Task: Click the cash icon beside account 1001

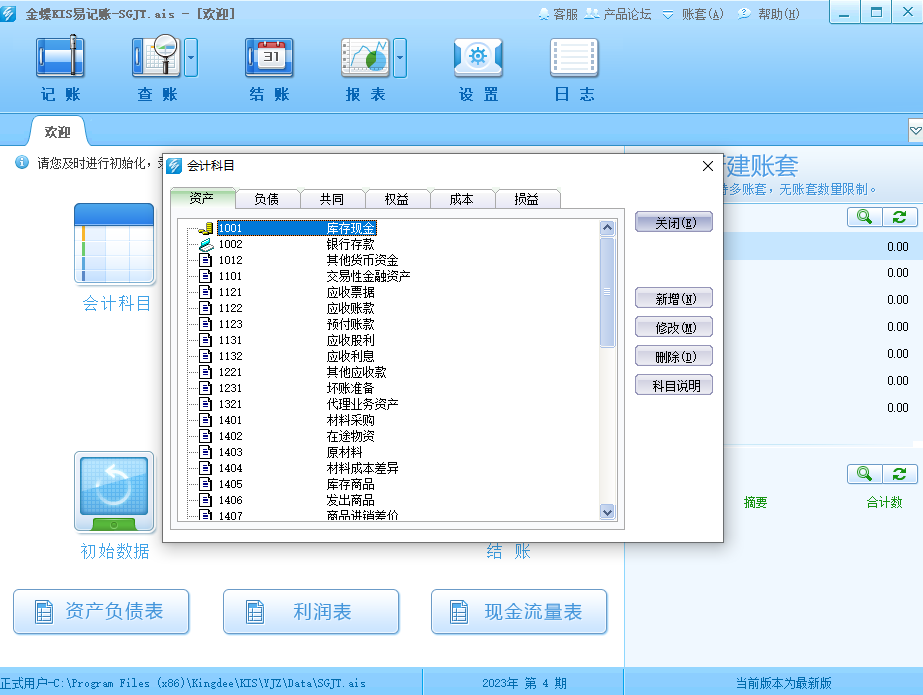Action: (x=205, y=228)
